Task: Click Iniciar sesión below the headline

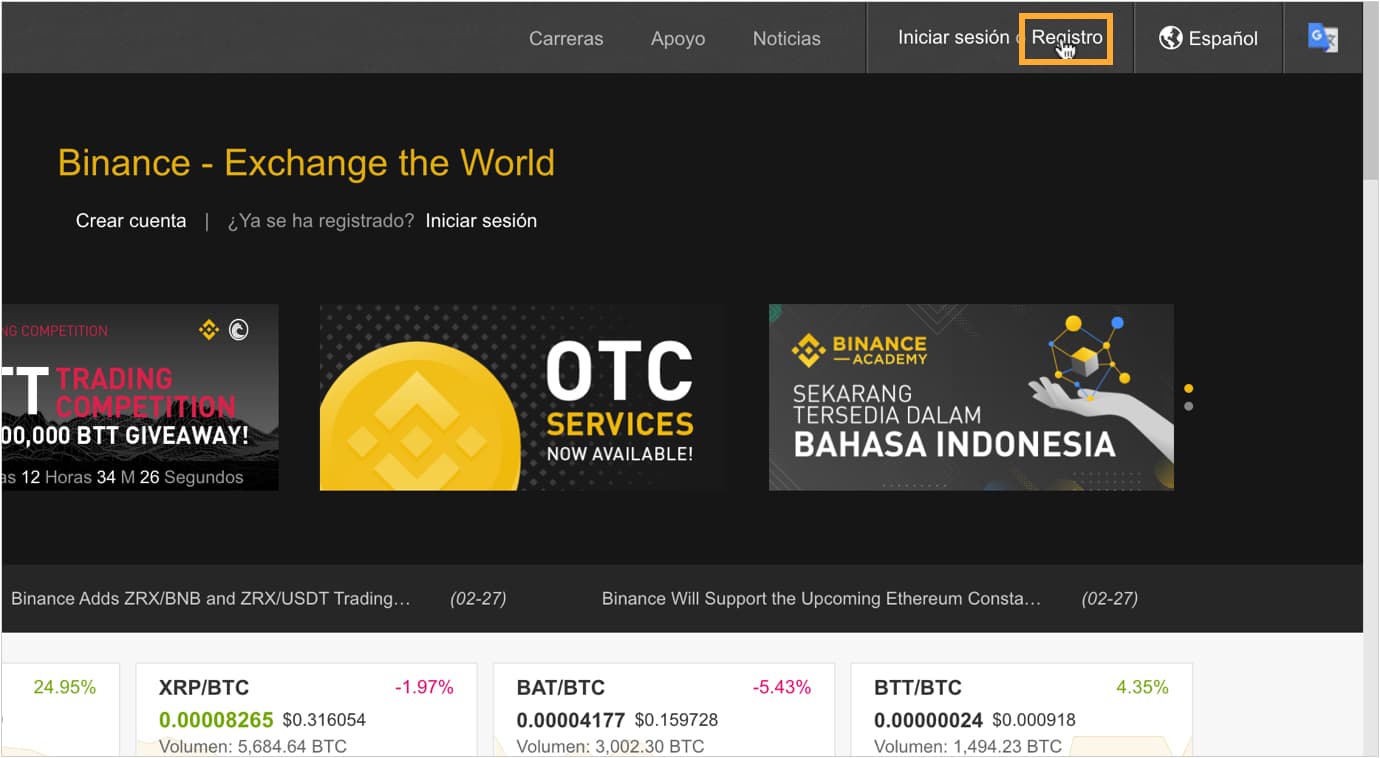Action: 481,221
